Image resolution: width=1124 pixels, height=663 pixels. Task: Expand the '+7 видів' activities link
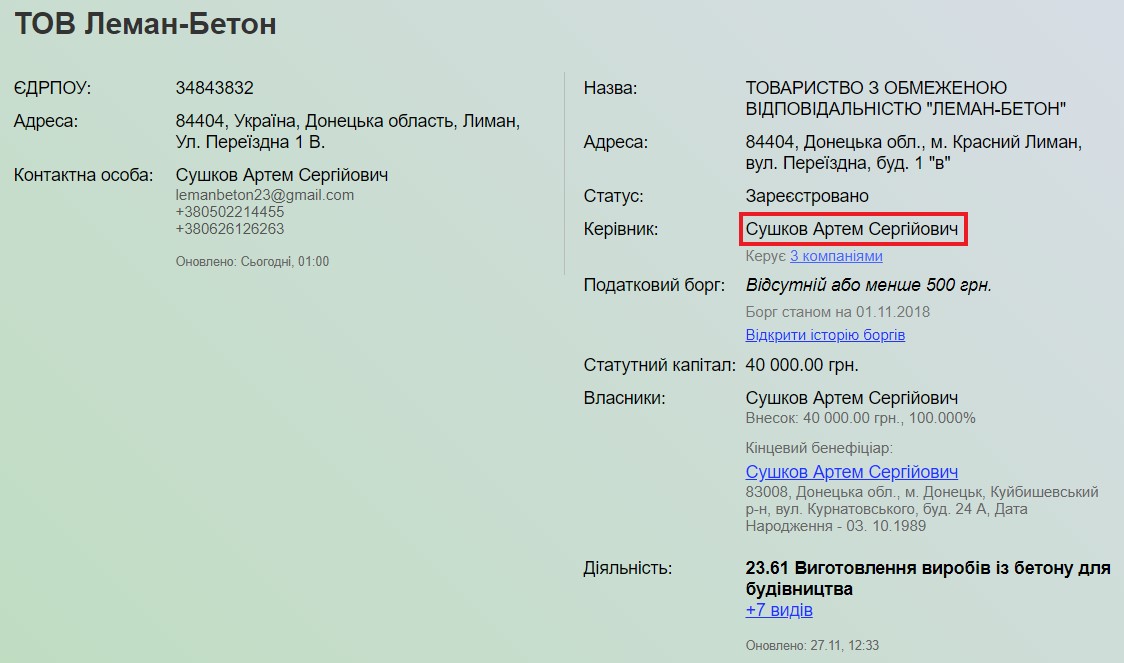coord(779,610)
